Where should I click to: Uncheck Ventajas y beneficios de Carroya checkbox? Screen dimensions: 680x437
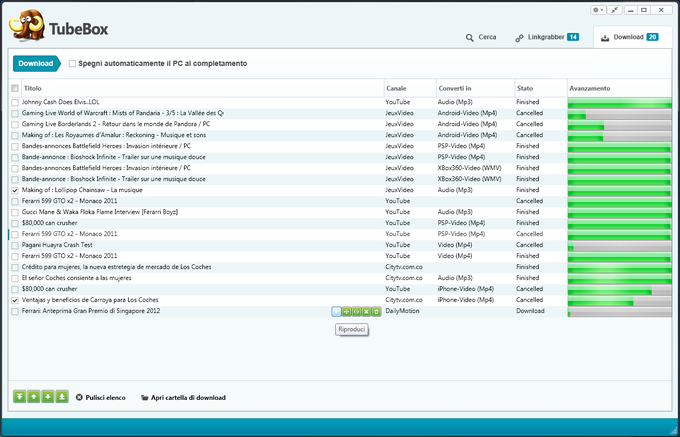pos(15,300)
